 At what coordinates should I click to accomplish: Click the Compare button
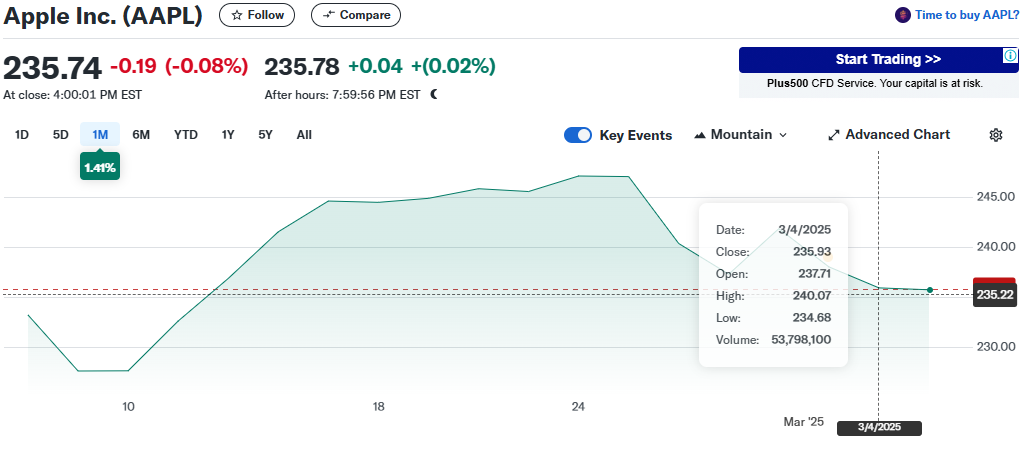pos(356,15)
